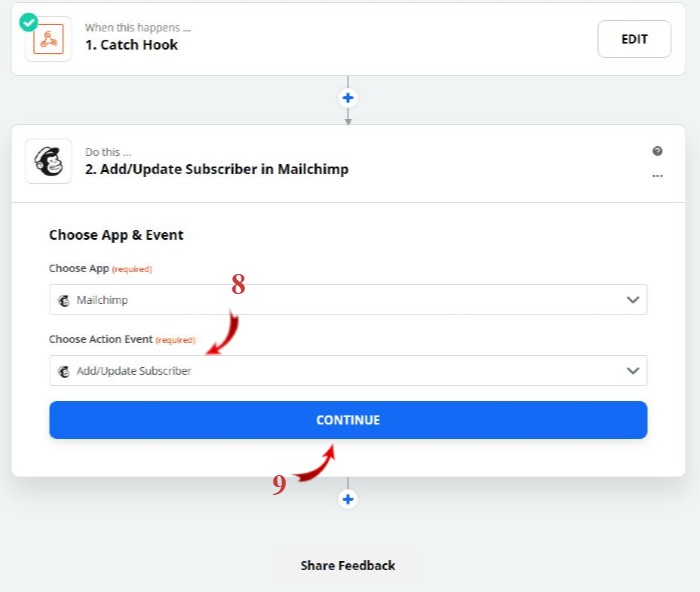Select the 1. Catch Hook step title
The image size is (700, 592).
pyautogui.click(x=131, y=45)
